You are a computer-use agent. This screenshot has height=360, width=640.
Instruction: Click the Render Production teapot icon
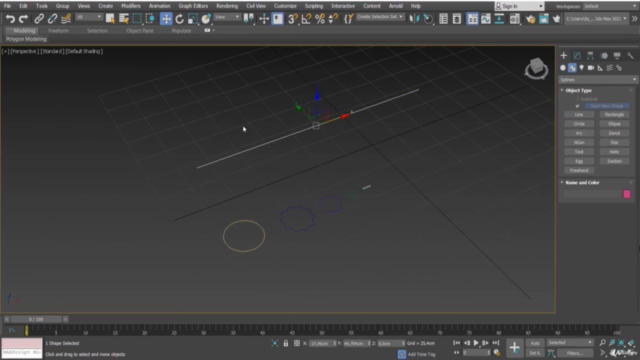point(556,19)
